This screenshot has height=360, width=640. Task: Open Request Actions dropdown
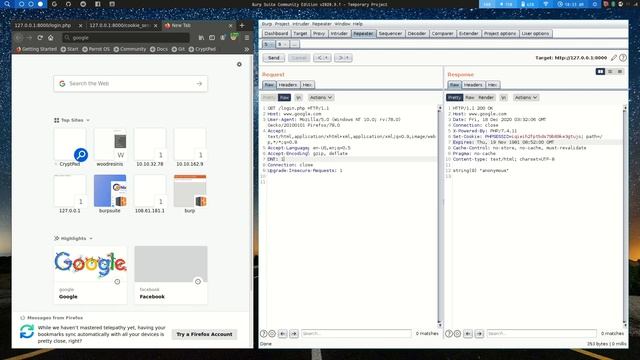coord(321,98)
